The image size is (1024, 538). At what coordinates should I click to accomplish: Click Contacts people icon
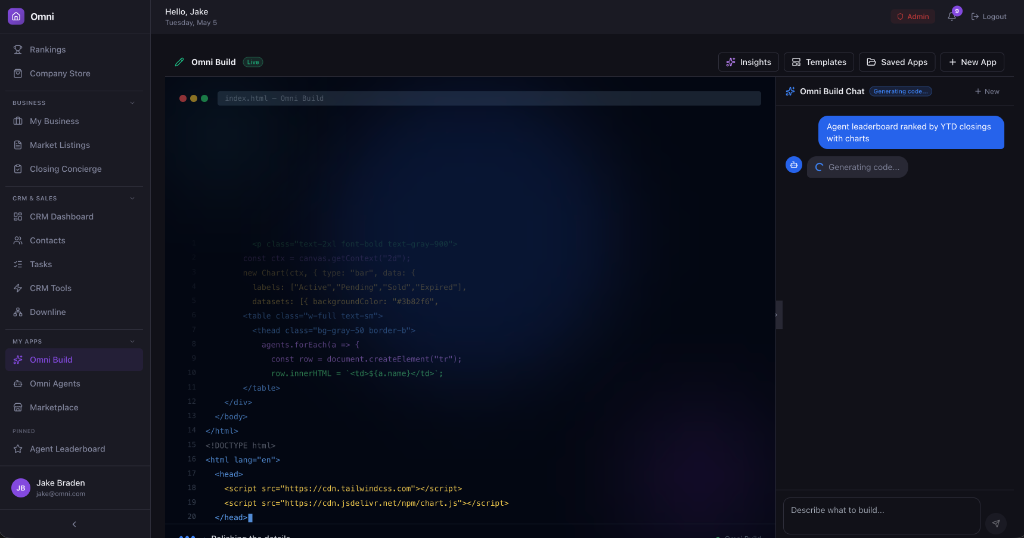(x=18, y=240)
